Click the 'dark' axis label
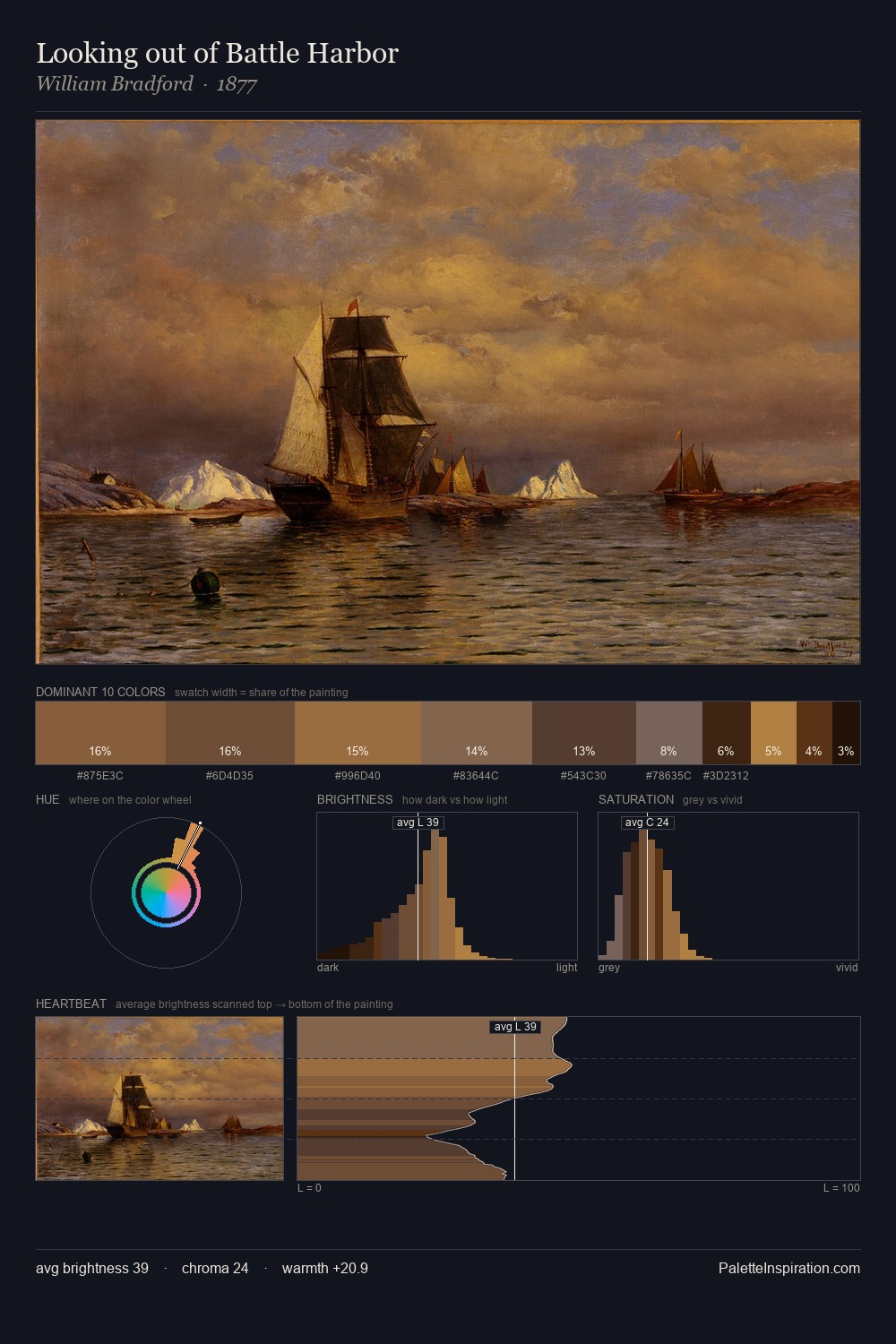Screen dimensions: 896x1344 tap(328, 968)
